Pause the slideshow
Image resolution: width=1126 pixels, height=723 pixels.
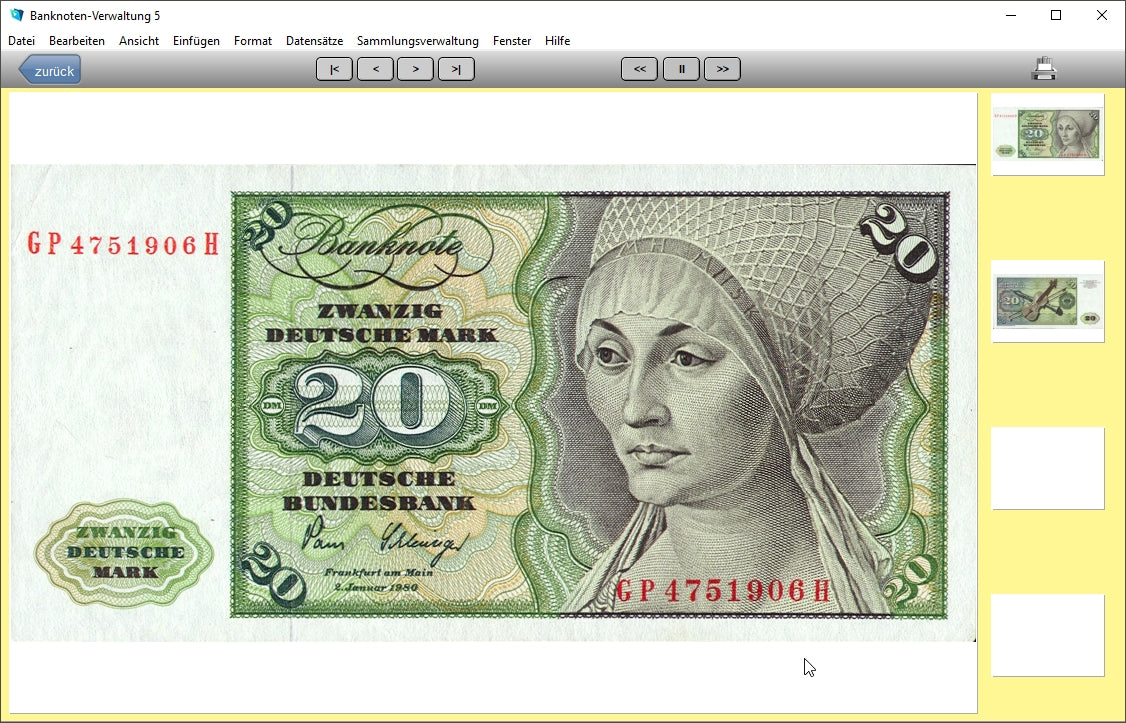681,69
